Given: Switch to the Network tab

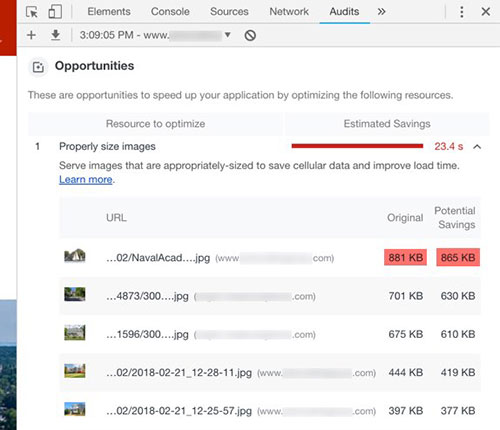Looking at the screenshot, I should pos(289,12).
